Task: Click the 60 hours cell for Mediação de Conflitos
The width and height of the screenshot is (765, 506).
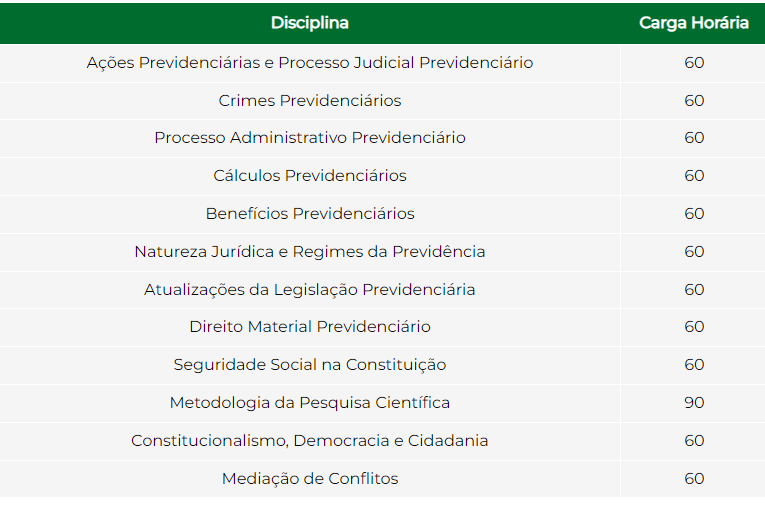Action: pyautogui.click(x=694, y=479)
